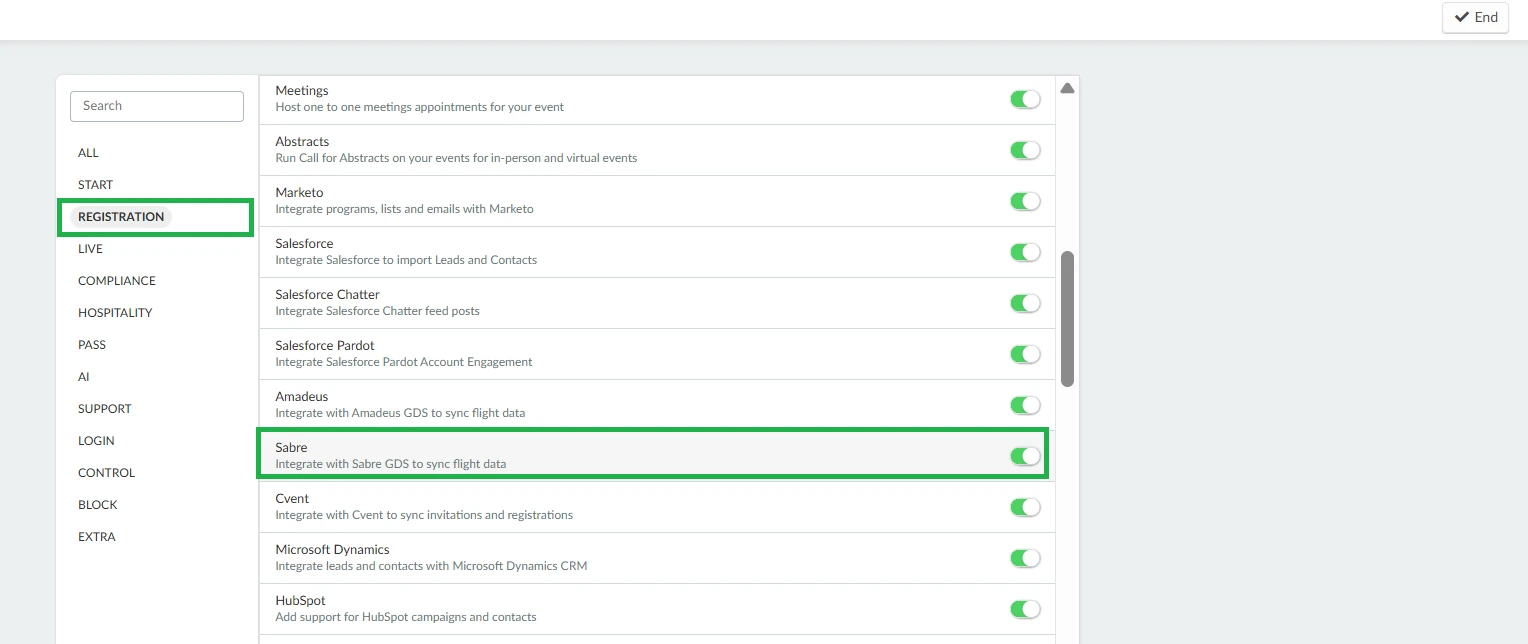Click the Amadeus row title
The height and width of the screenshot is (644, 1528).
[302, 397]
